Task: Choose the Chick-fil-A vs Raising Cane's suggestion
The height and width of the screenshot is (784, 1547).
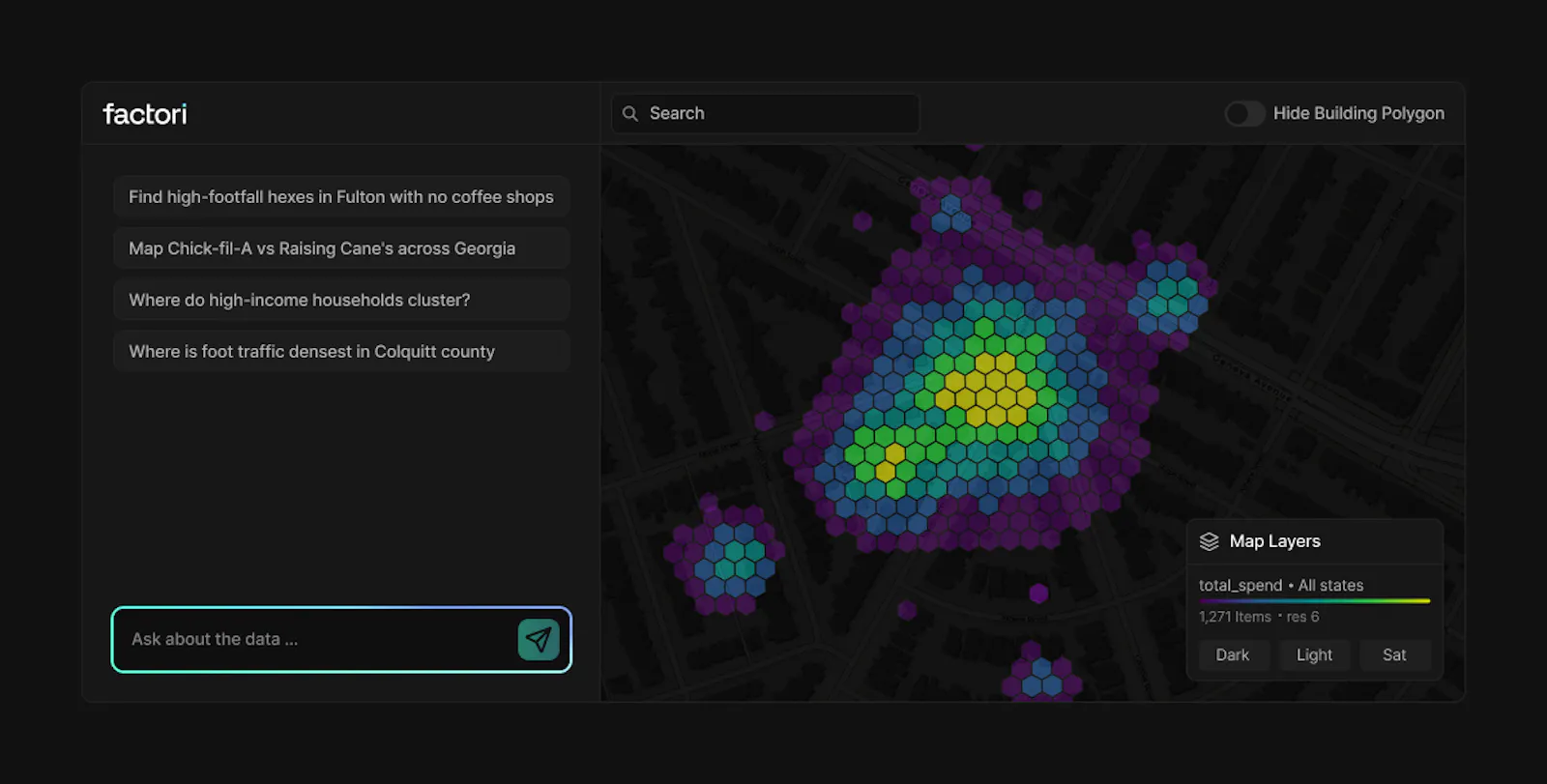Action: (x=341, y=248)
